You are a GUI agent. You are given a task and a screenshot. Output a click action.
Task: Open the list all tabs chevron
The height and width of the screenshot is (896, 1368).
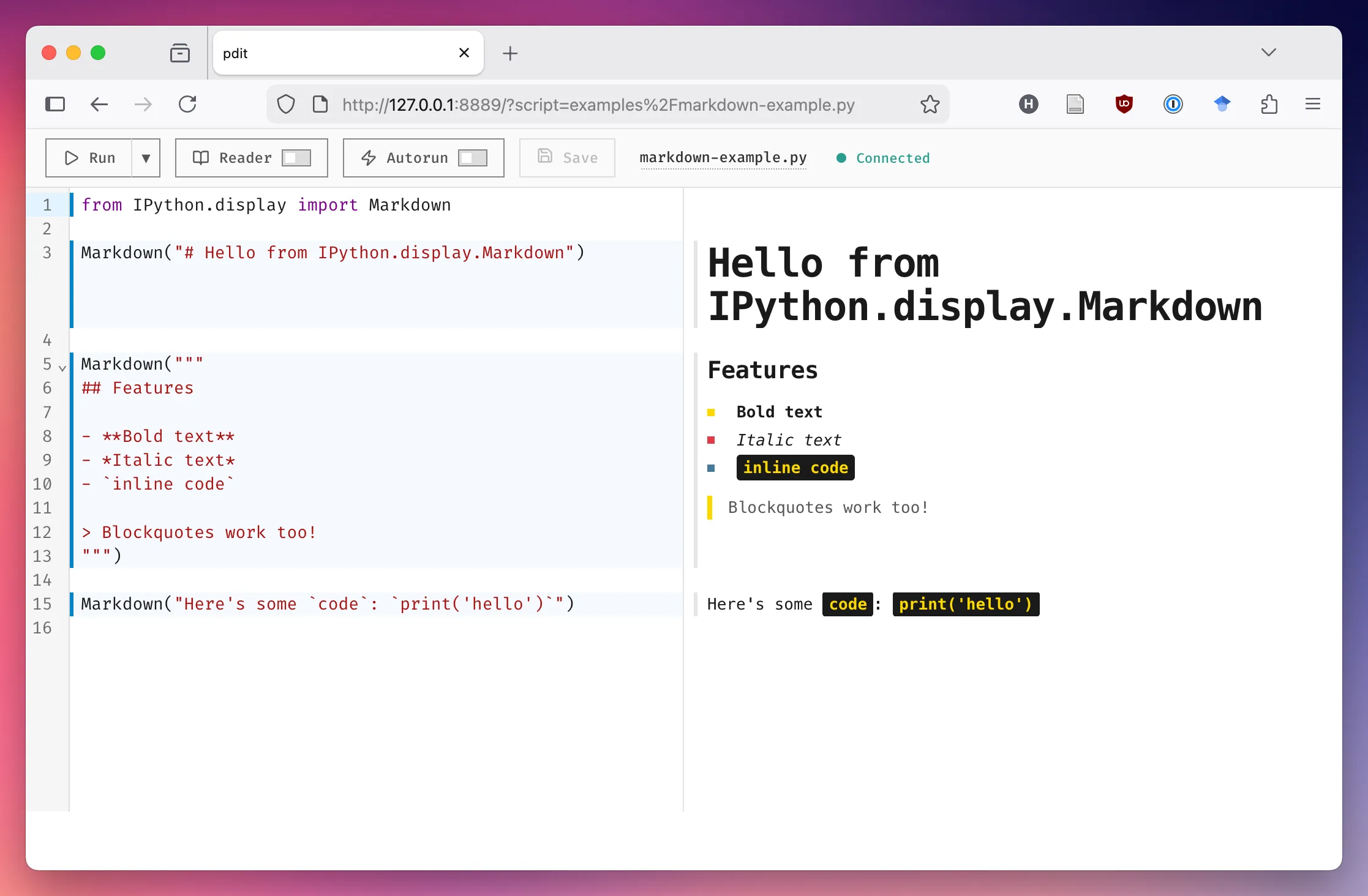pyautogui.click(x=1269, y=52)
